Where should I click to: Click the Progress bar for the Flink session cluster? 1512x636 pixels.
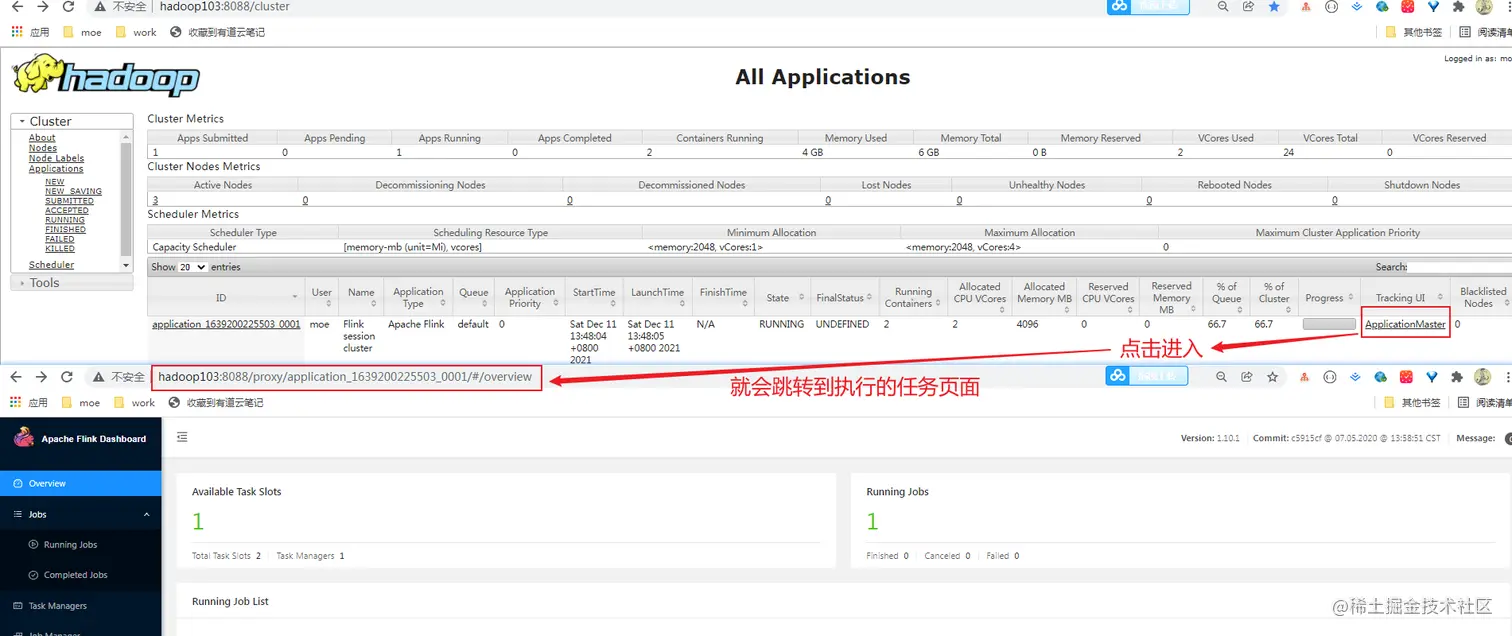(x=1330, y=324)
